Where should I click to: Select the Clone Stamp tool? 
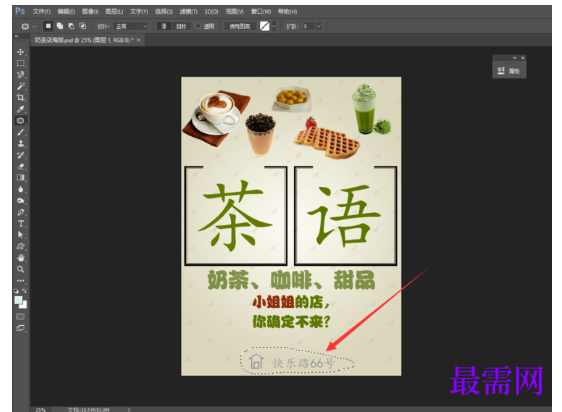20,143
